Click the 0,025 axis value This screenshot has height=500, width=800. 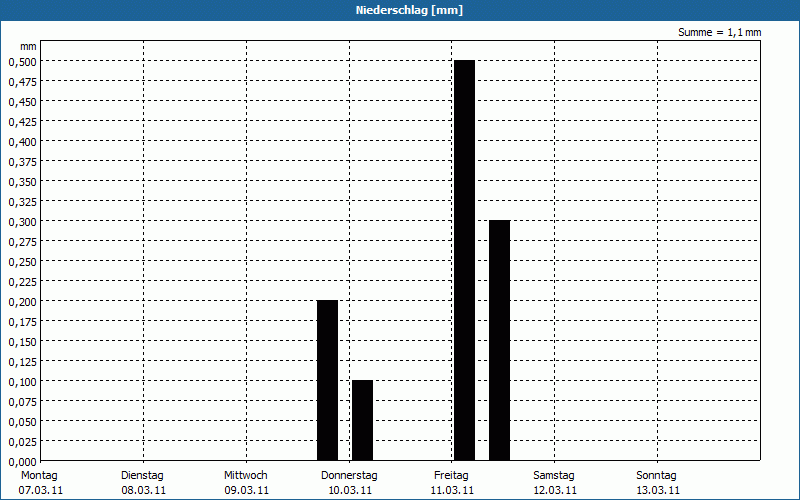point(23,442)
